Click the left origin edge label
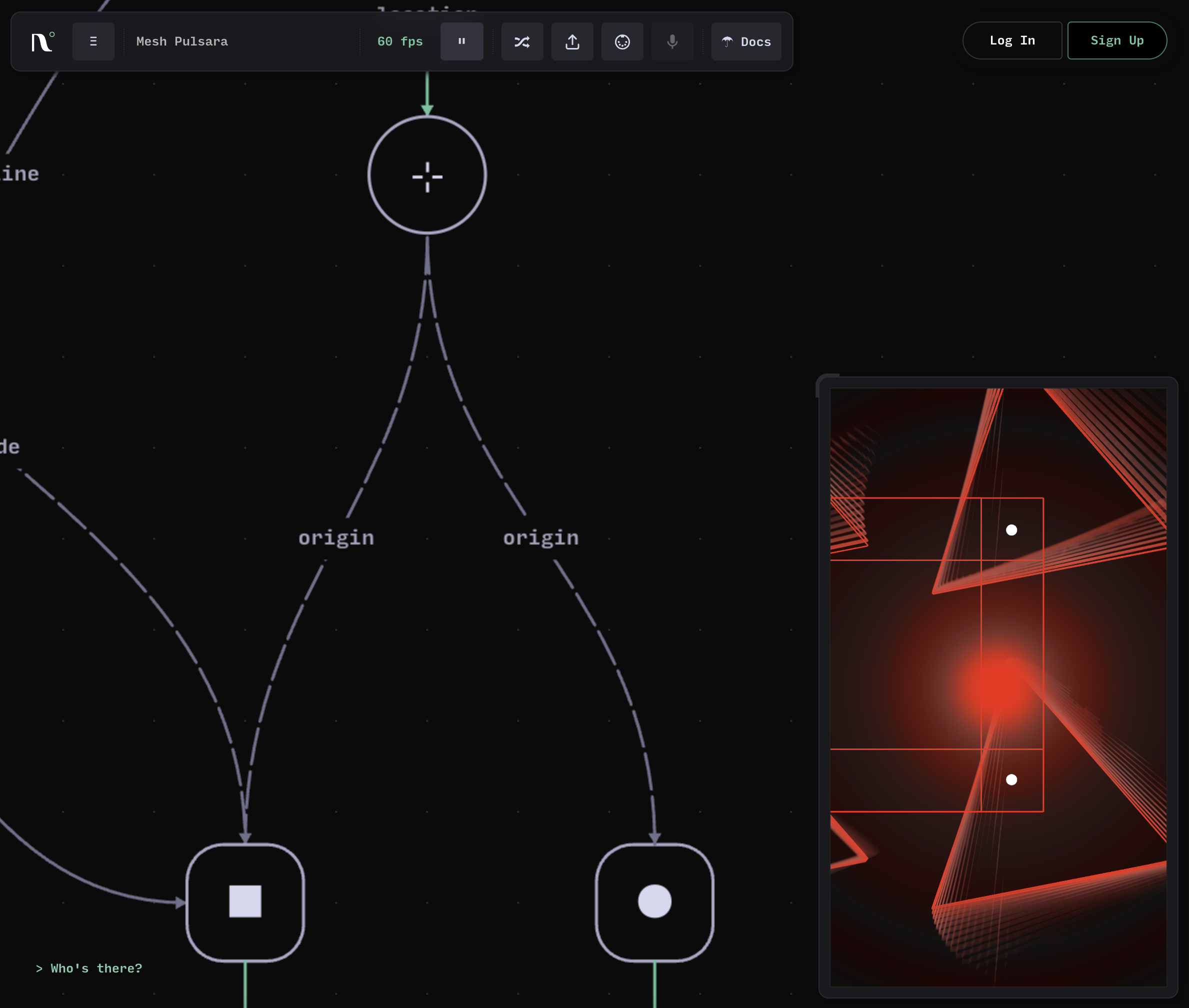This screenshot has width=1189, height=1008. tap(336, 537)
